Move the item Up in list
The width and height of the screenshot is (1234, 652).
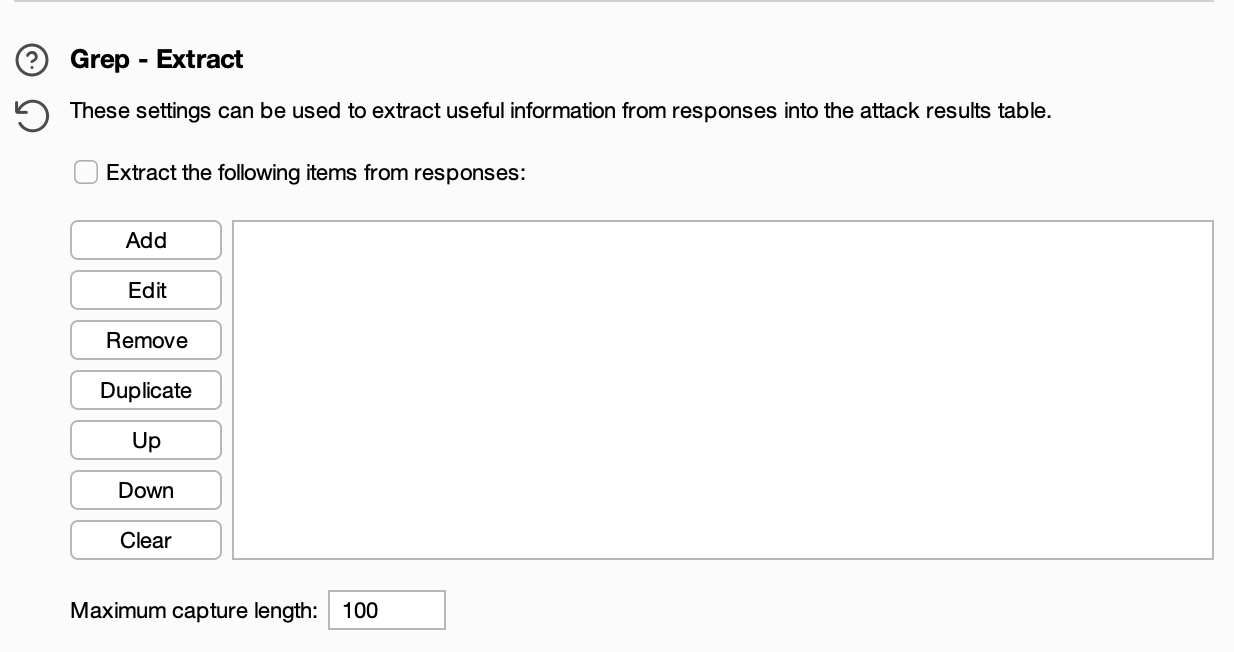tap(146, 441)
